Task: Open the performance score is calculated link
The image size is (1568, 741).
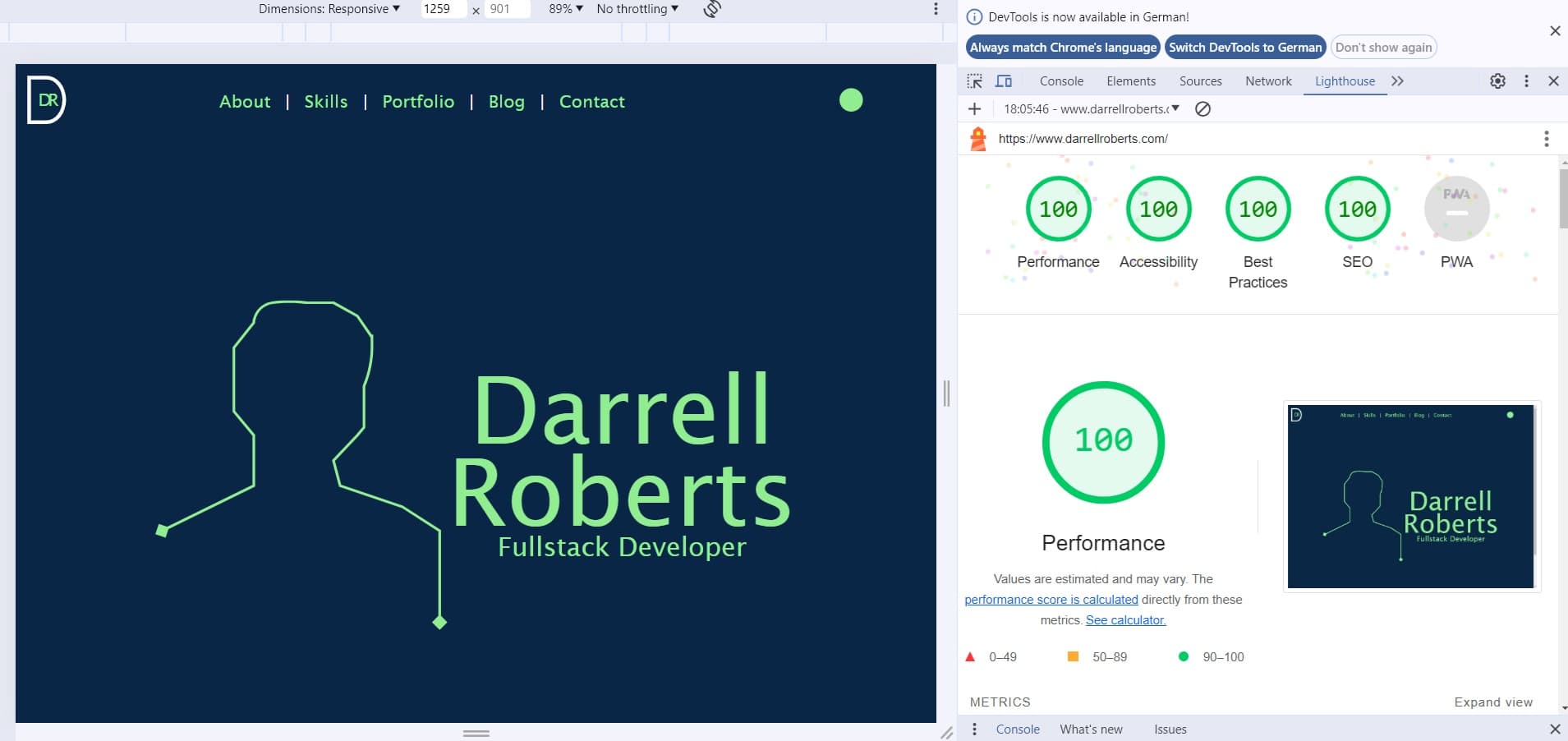Action: pos(1051,600)
